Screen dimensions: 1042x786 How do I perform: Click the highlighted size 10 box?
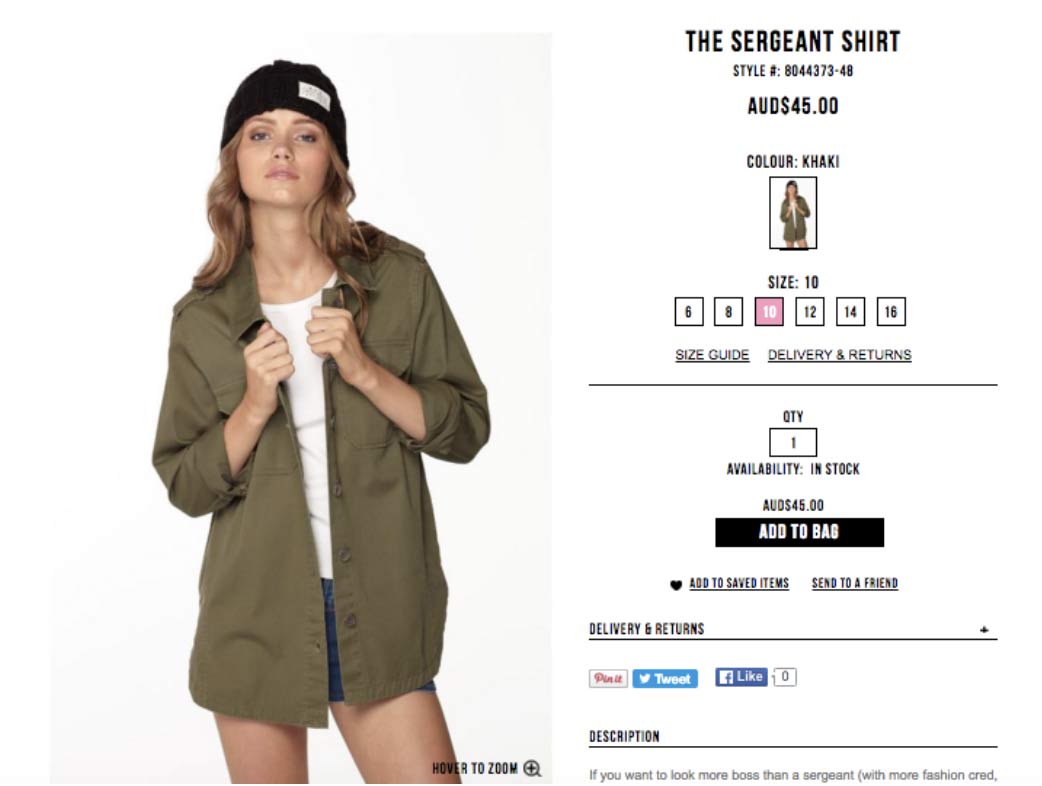[x=769, y=312]
